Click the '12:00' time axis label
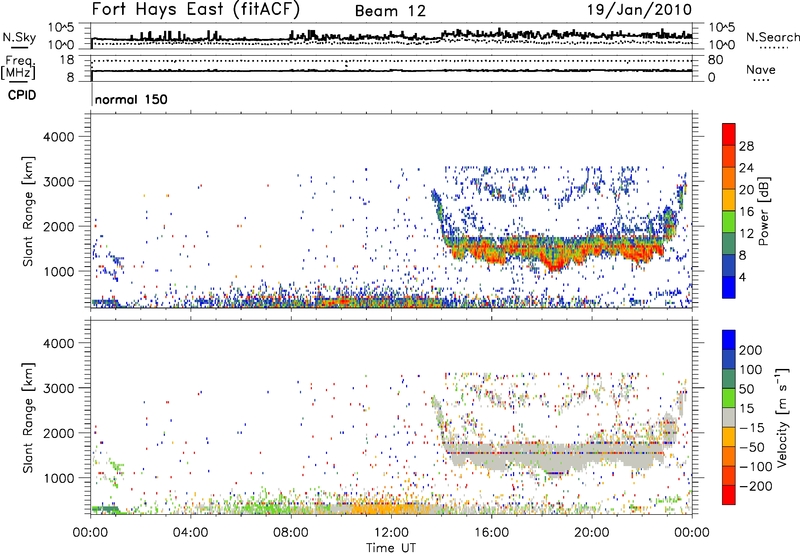 tap(391, 533)
